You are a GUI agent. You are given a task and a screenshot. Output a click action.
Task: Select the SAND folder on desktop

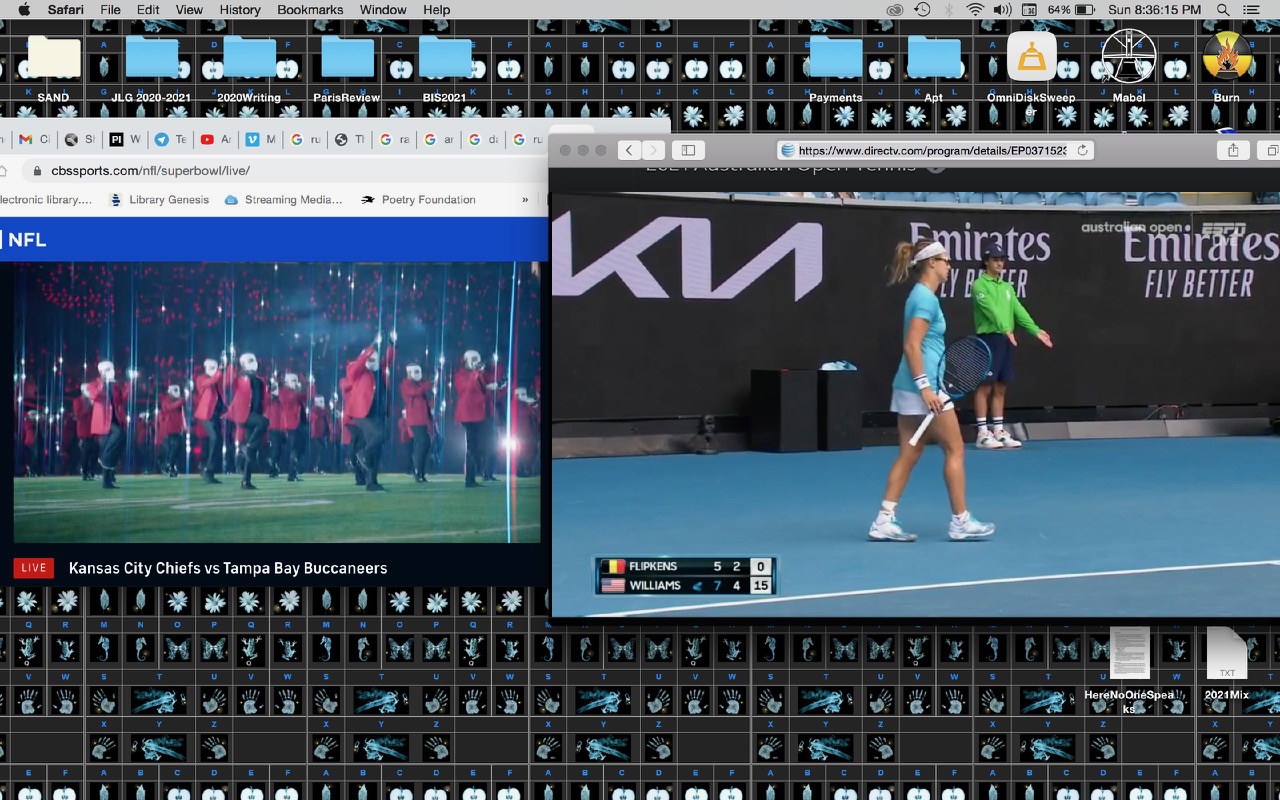point(53,58)
